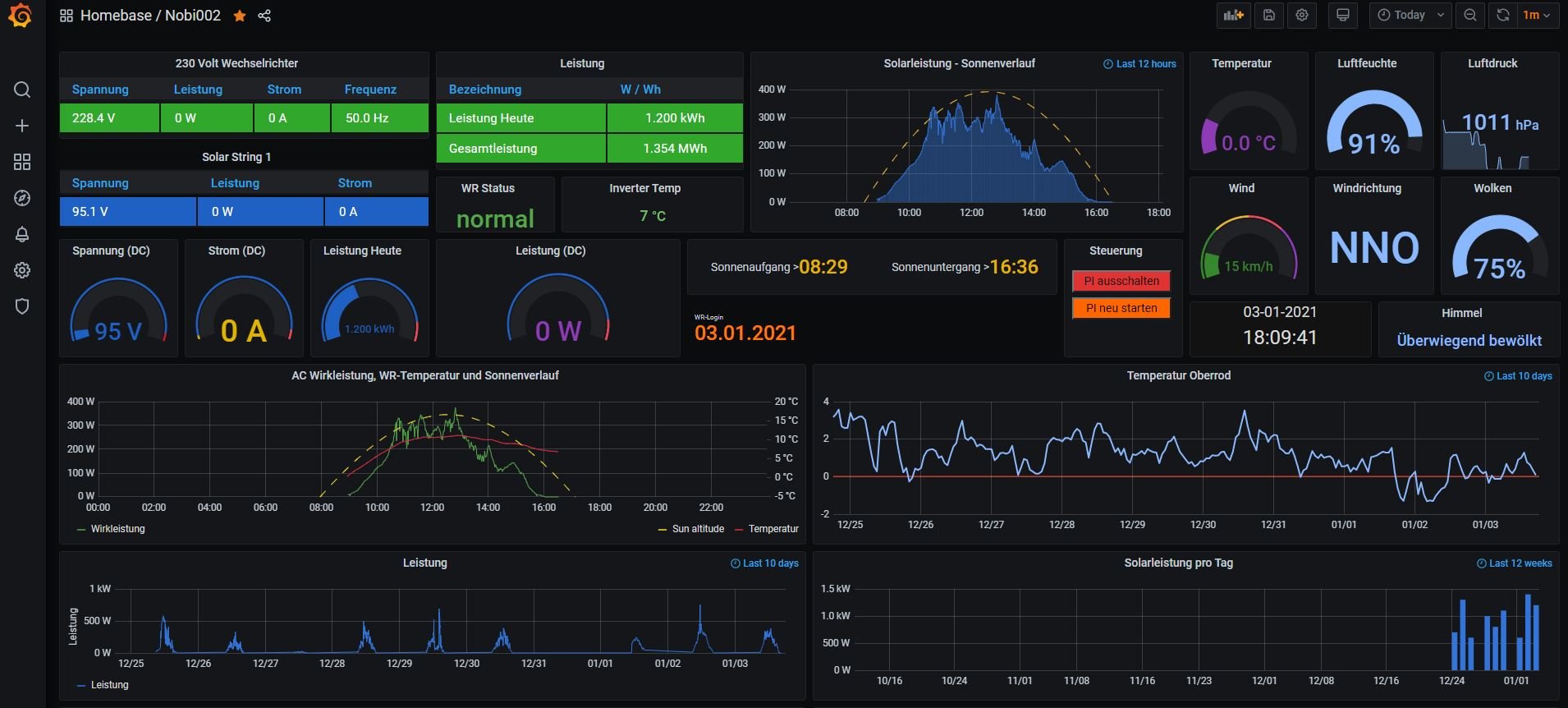Open the Today time range picker
The width and height of the screenshot is (1568, 708).
coord(1410,15)
